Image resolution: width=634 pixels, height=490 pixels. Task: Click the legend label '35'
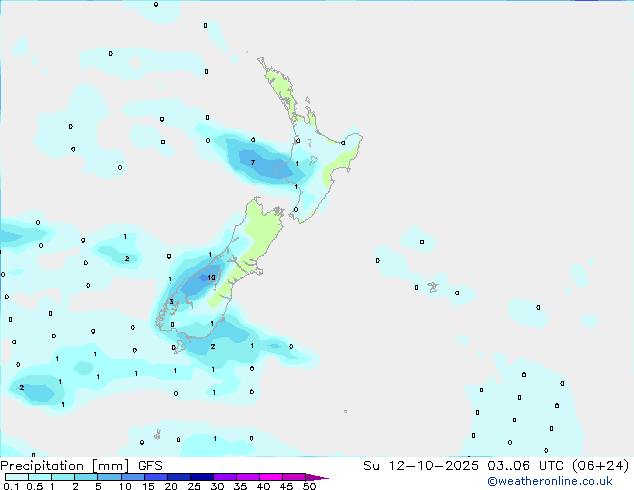pyautogui.click(x=240, y=486)
